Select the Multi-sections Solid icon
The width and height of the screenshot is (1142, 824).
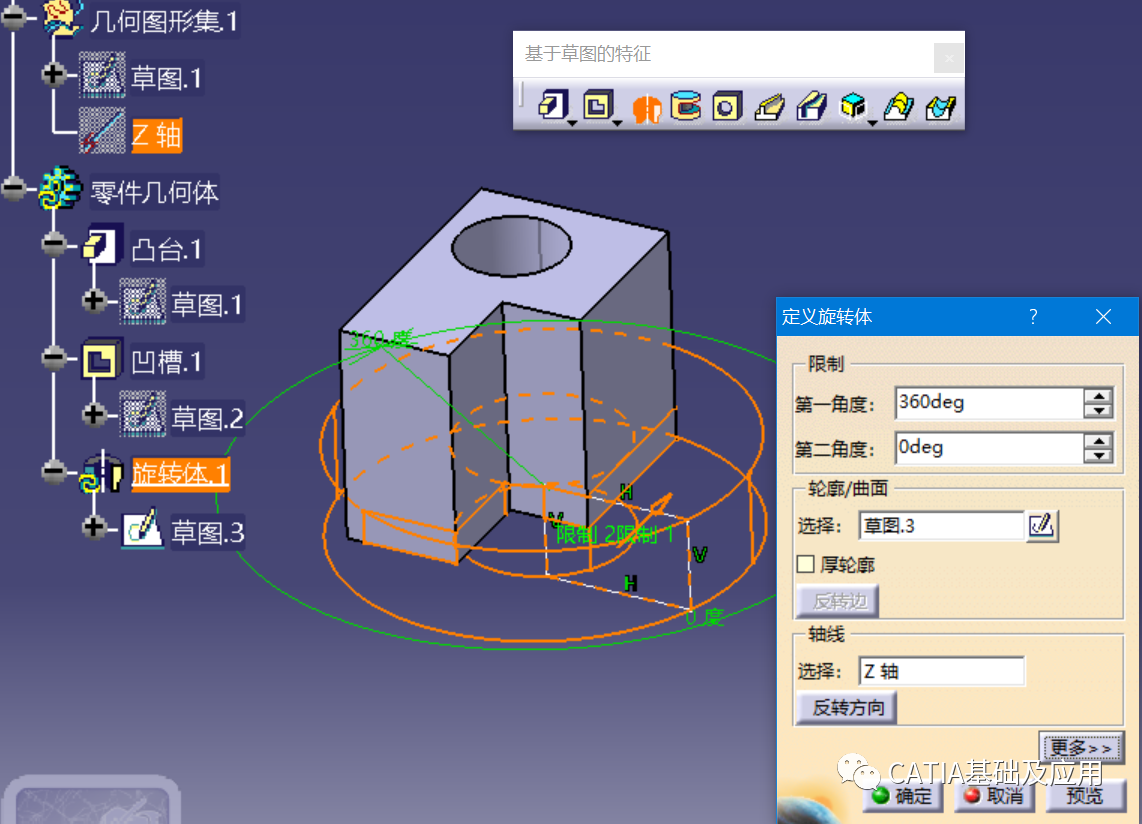click(x=899, y=106)
